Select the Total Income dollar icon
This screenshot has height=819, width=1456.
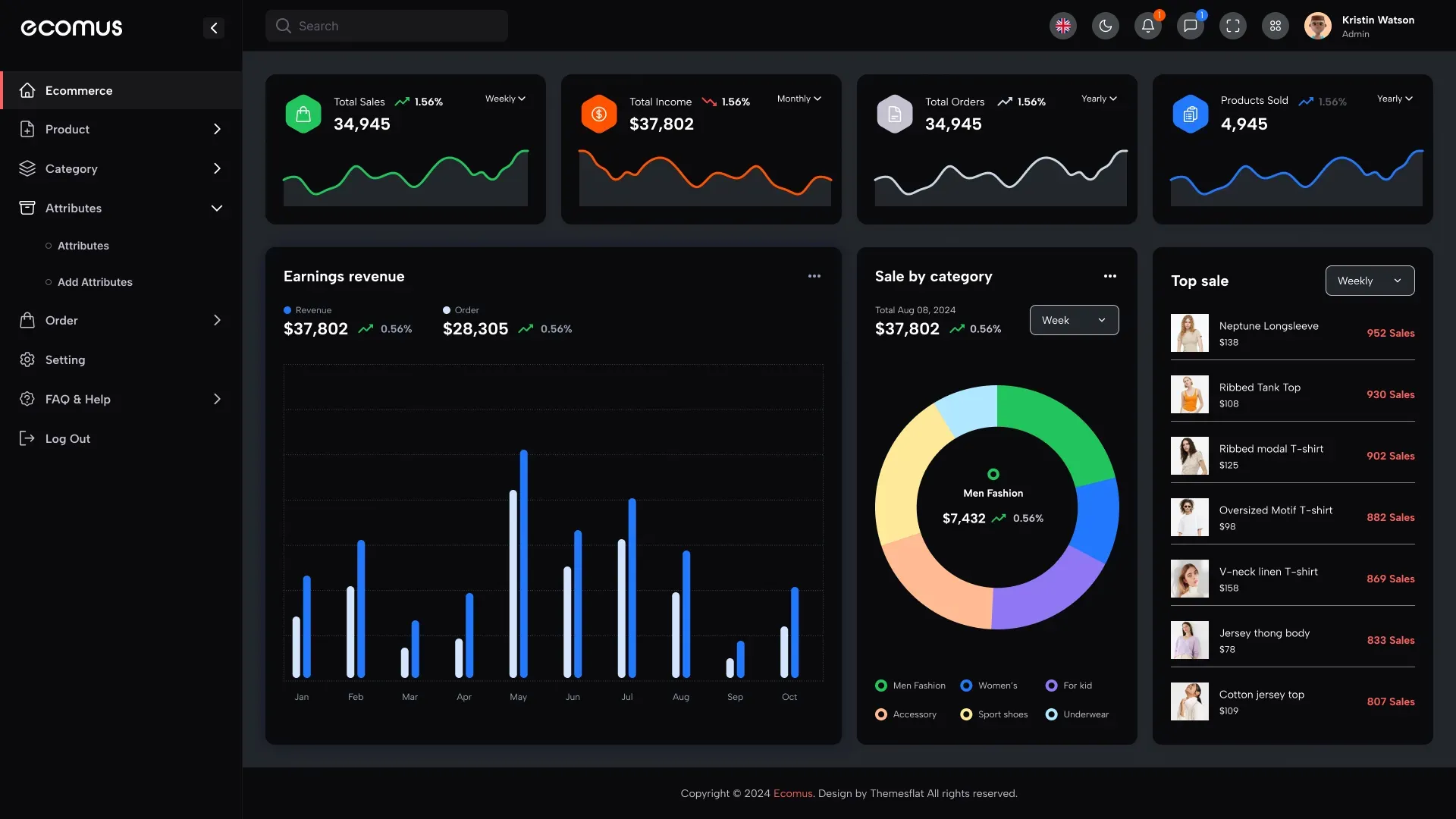click(598, 114)
